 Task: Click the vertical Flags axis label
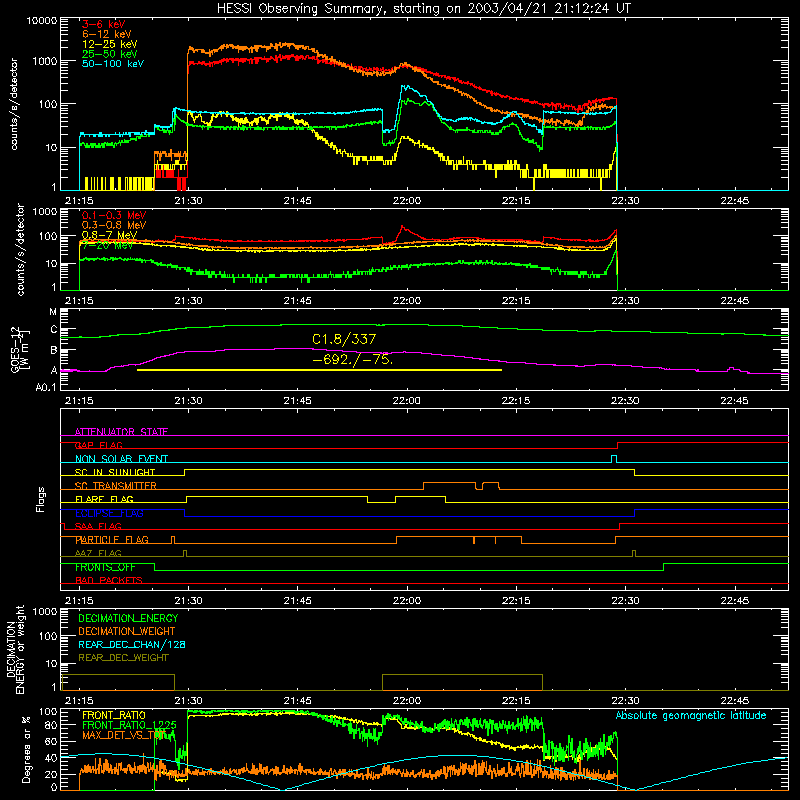coord(41,499)
